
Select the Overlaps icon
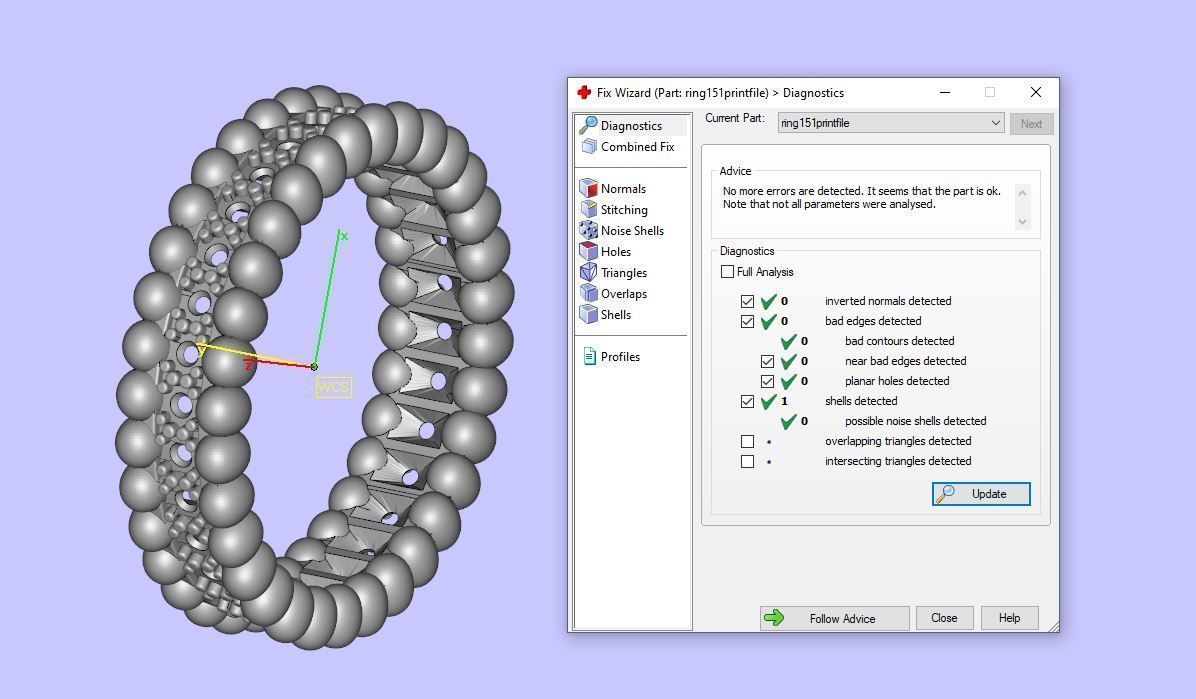pos(588,294)
